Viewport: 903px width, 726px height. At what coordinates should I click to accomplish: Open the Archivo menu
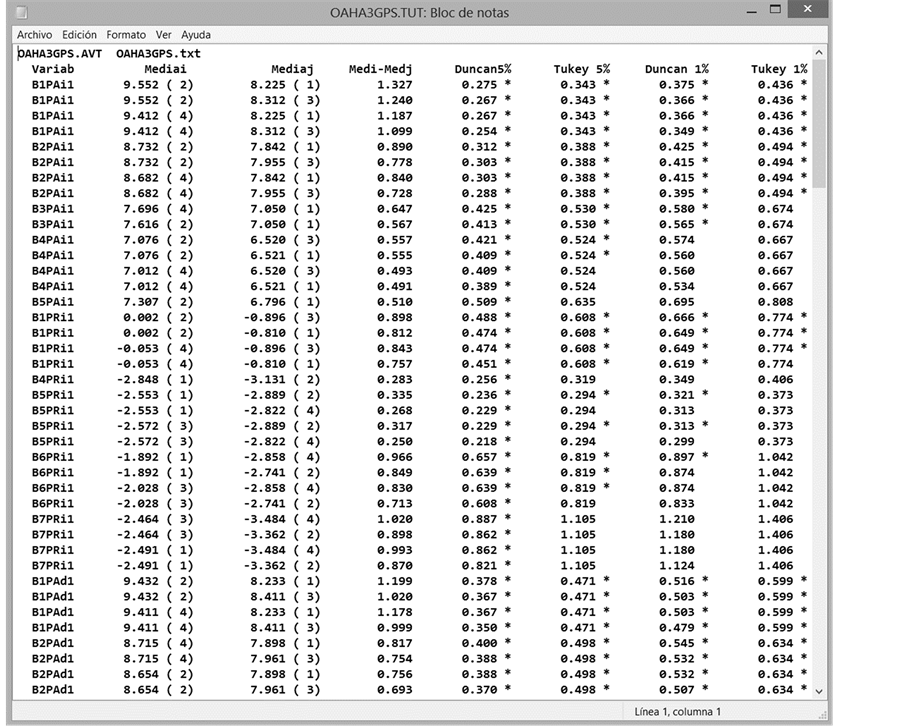coord(35,35)
